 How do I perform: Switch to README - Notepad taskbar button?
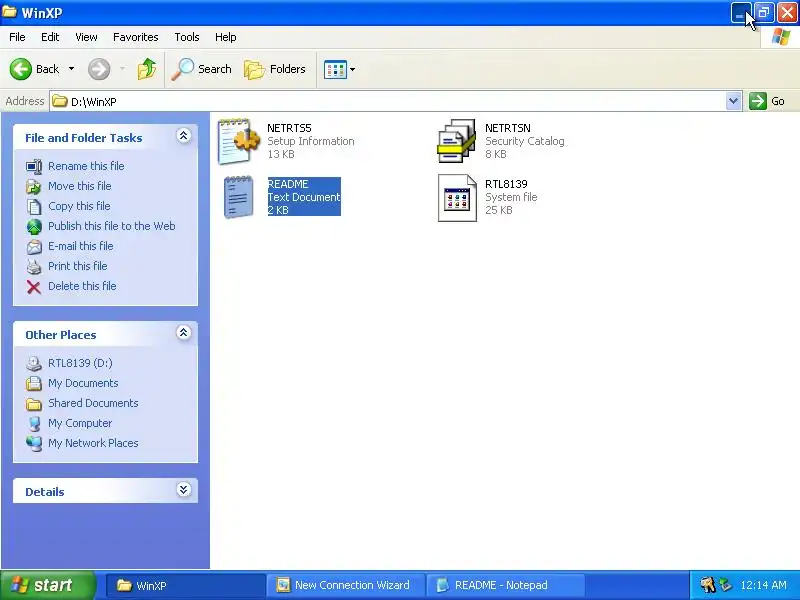tap(504, 585)
